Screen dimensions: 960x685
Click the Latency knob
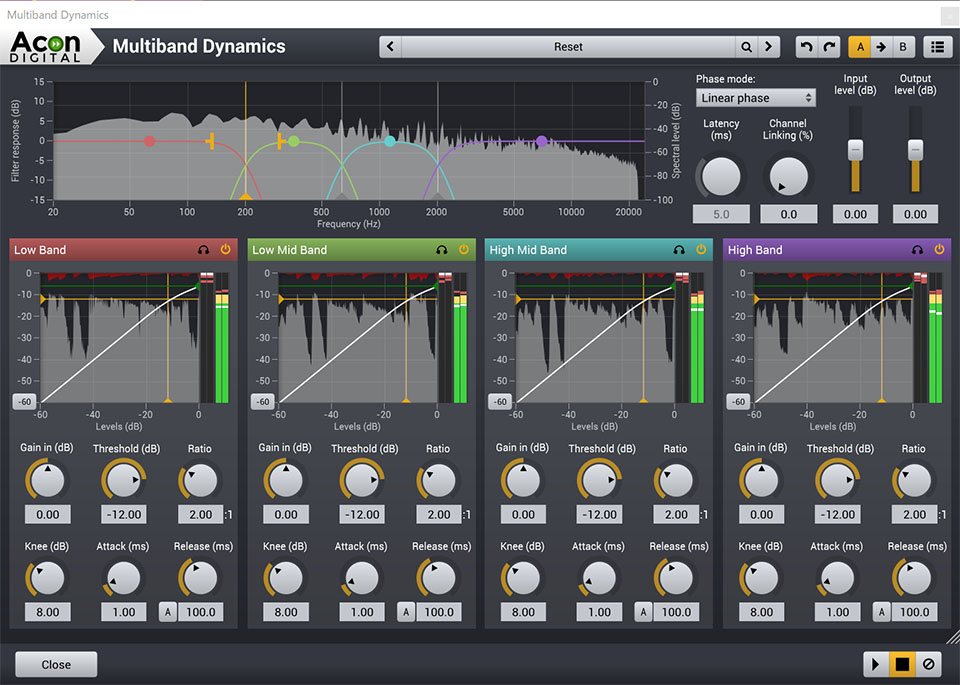(721, 176)
